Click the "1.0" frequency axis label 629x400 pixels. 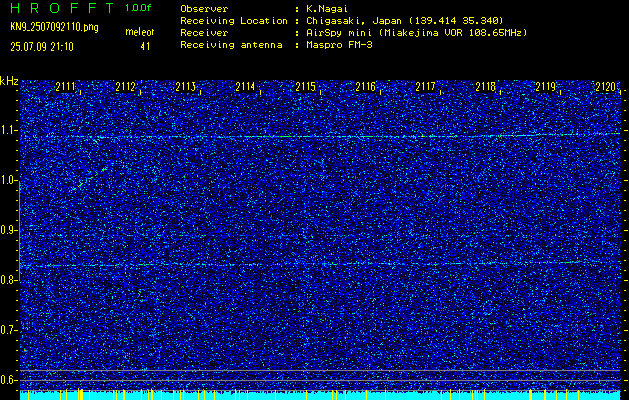coord(9,181)
